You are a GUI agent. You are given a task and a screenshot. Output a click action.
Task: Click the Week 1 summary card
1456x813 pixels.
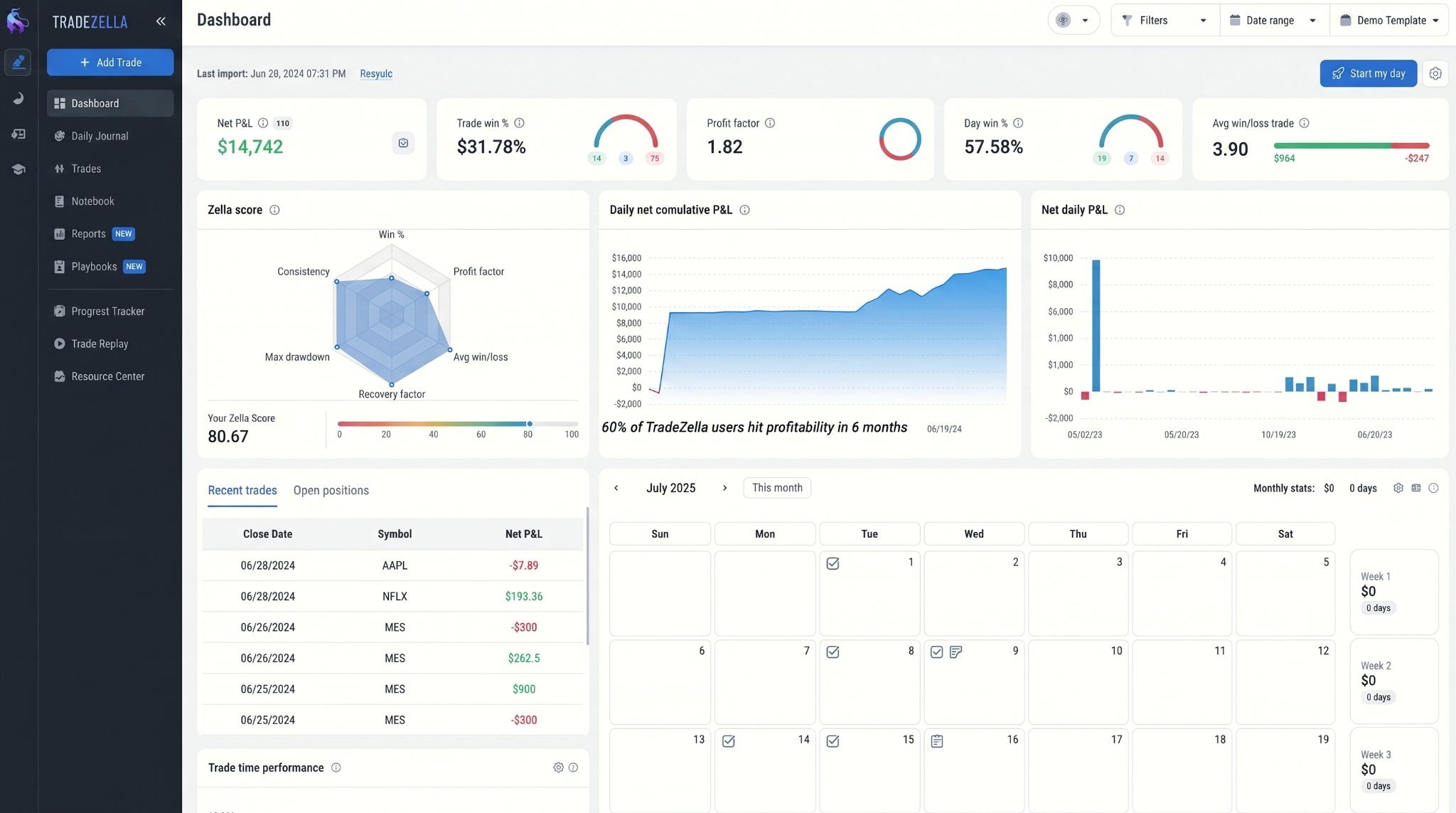pos(1394,592)
